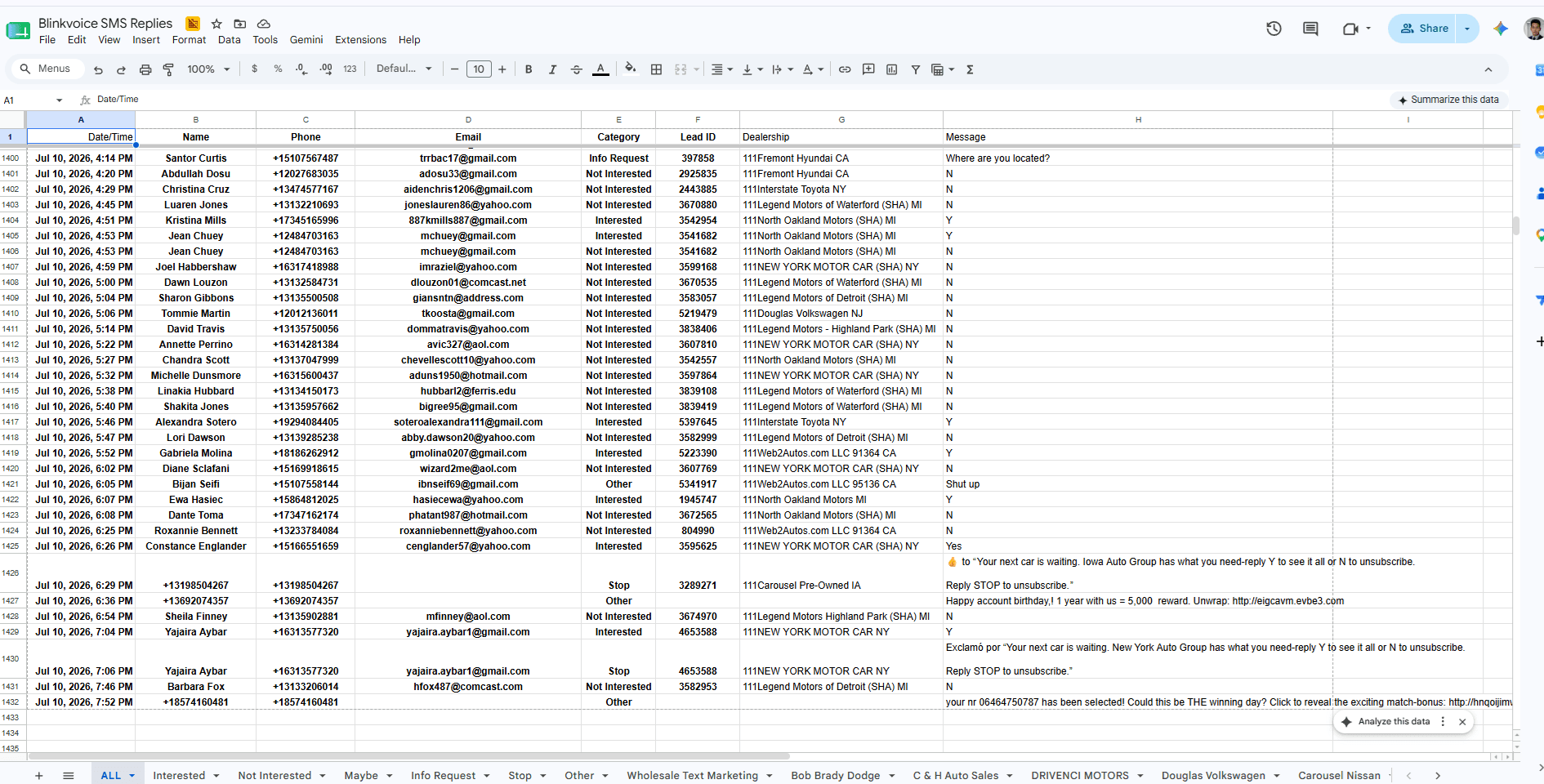Screen dimensions: 1544x784
Task: Open the comments panel icon
Action: pos(1310,29)
